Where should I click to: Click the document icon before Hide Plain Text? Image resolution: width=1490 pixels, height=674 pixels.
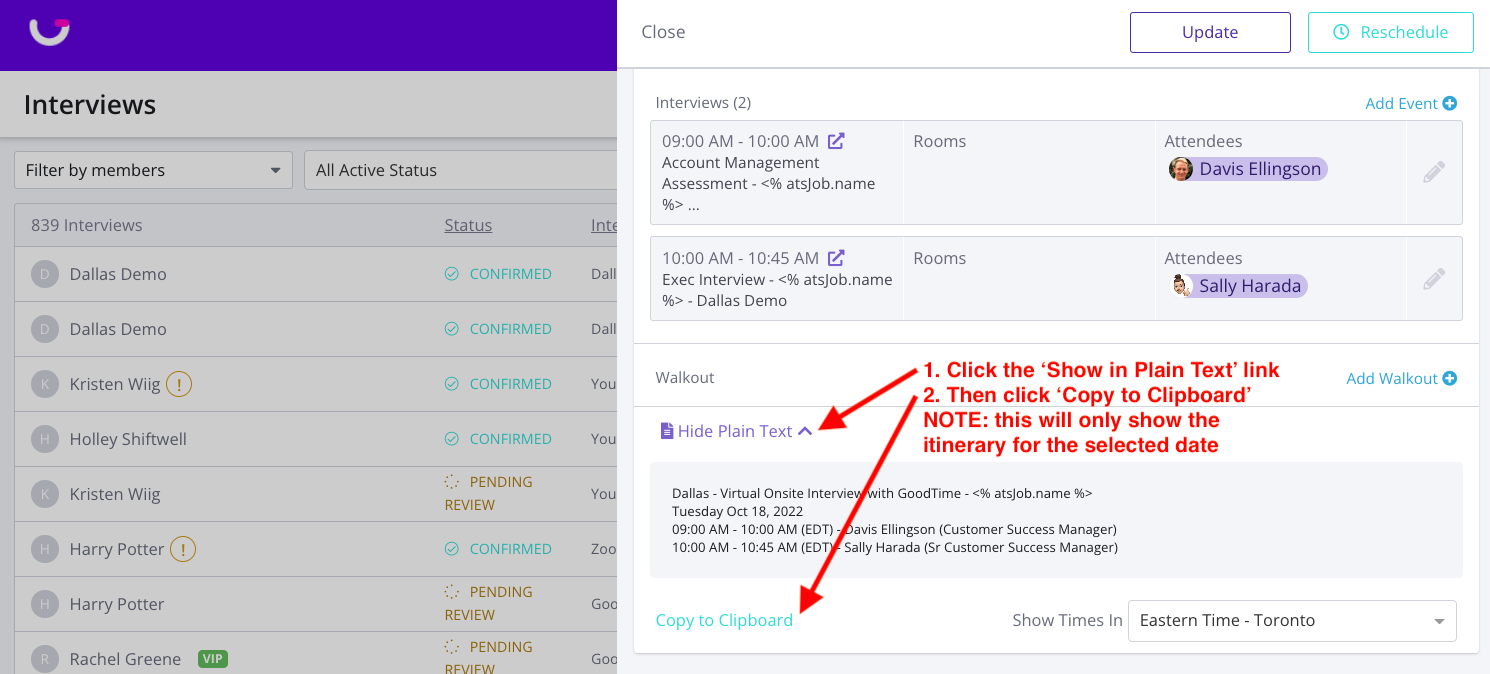pyautogui.click(x=667, y=431)
